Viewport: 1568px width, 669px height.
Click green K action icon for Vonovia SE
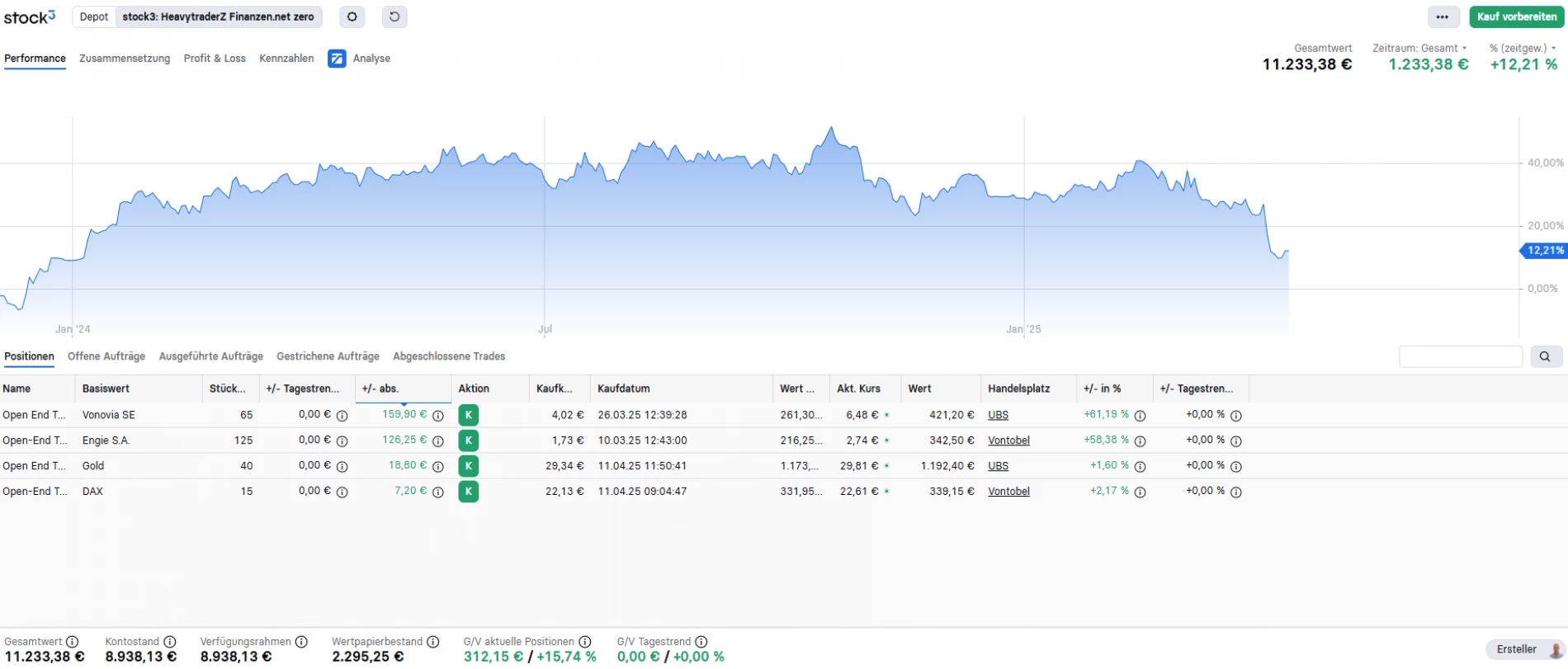point(468,415)
